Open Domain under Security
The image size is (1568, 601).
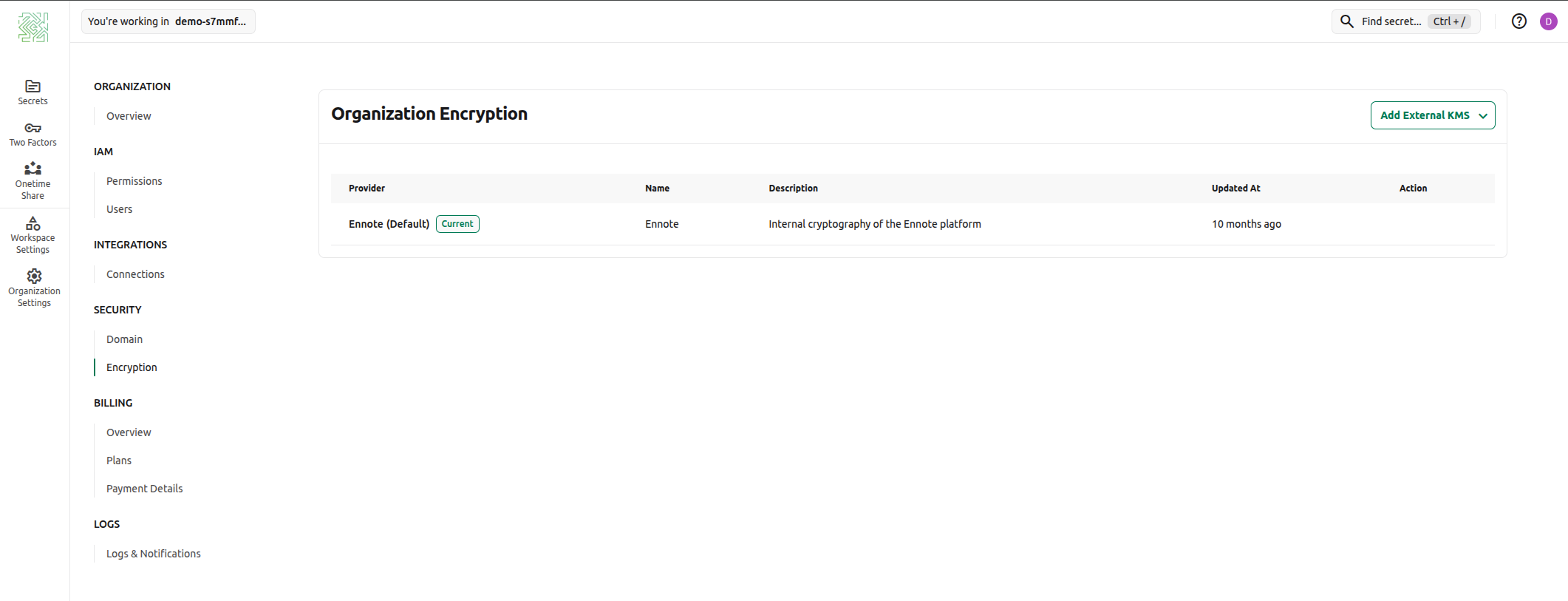pyautogui.click(x=124, y=339)
